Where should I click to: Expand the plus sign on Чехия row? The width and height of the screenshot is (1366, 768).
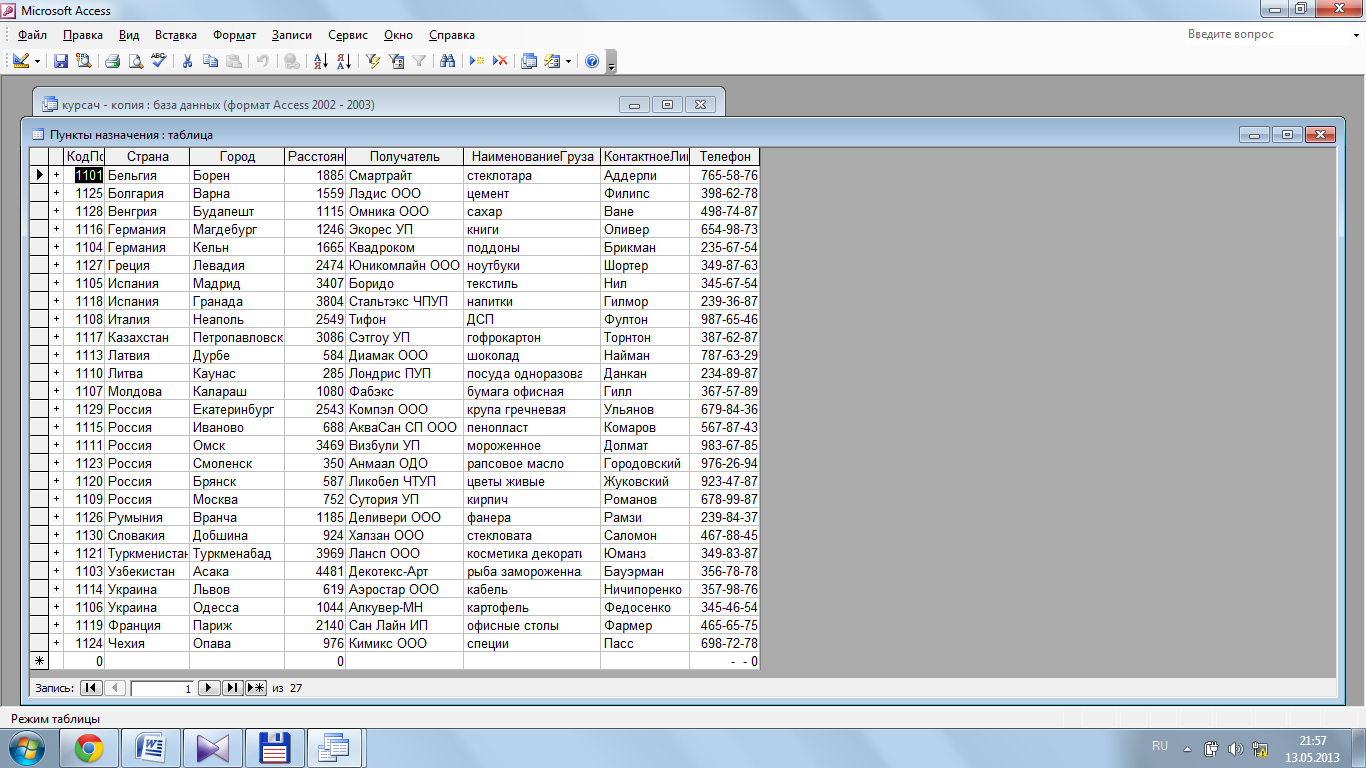click(x=56, y=643)
